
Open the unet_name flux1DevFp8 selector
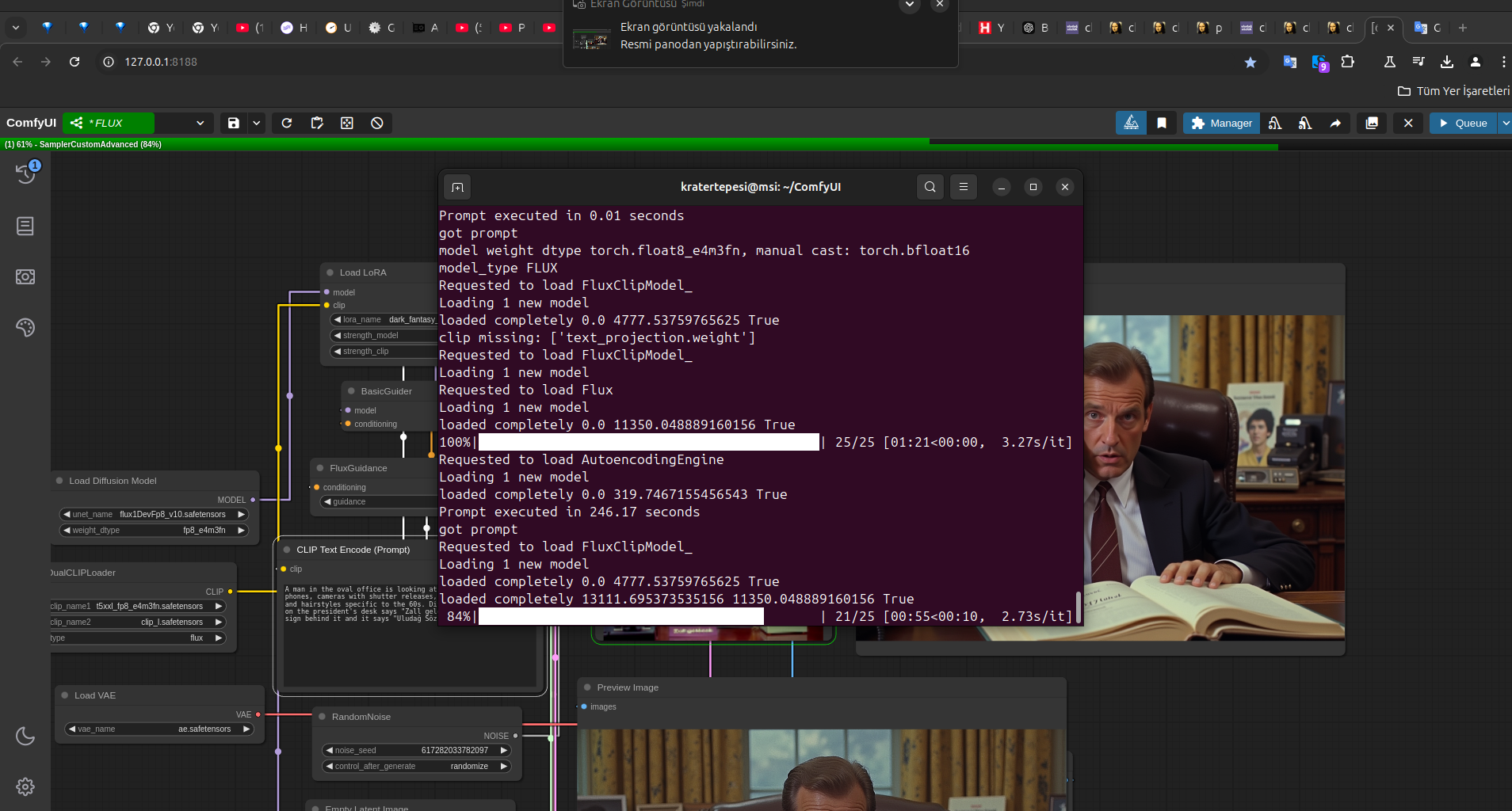pyautogui.click(x=155, y=514)
